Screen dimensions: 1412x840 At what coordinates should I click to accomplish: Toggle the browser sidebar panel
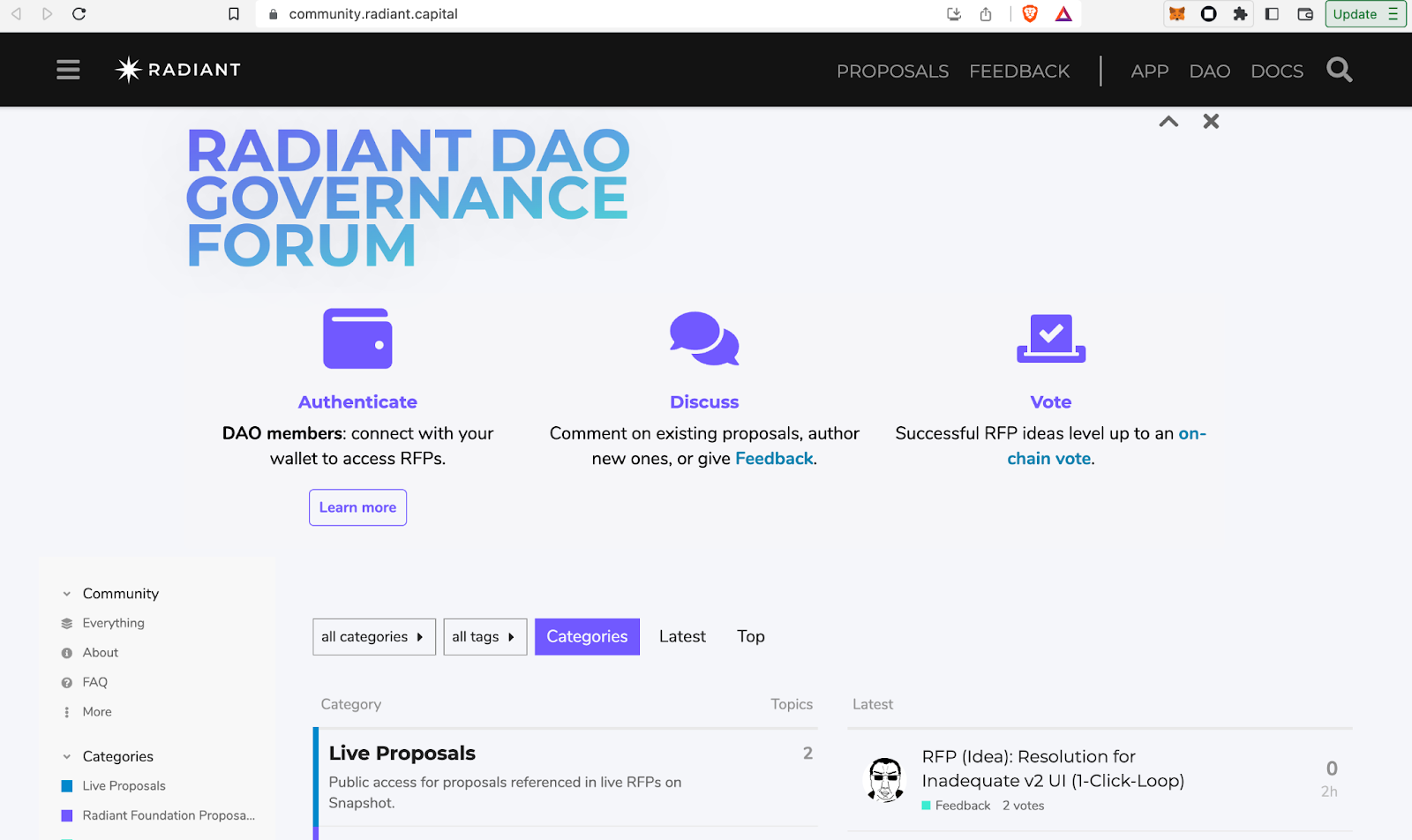[1272, 14]
